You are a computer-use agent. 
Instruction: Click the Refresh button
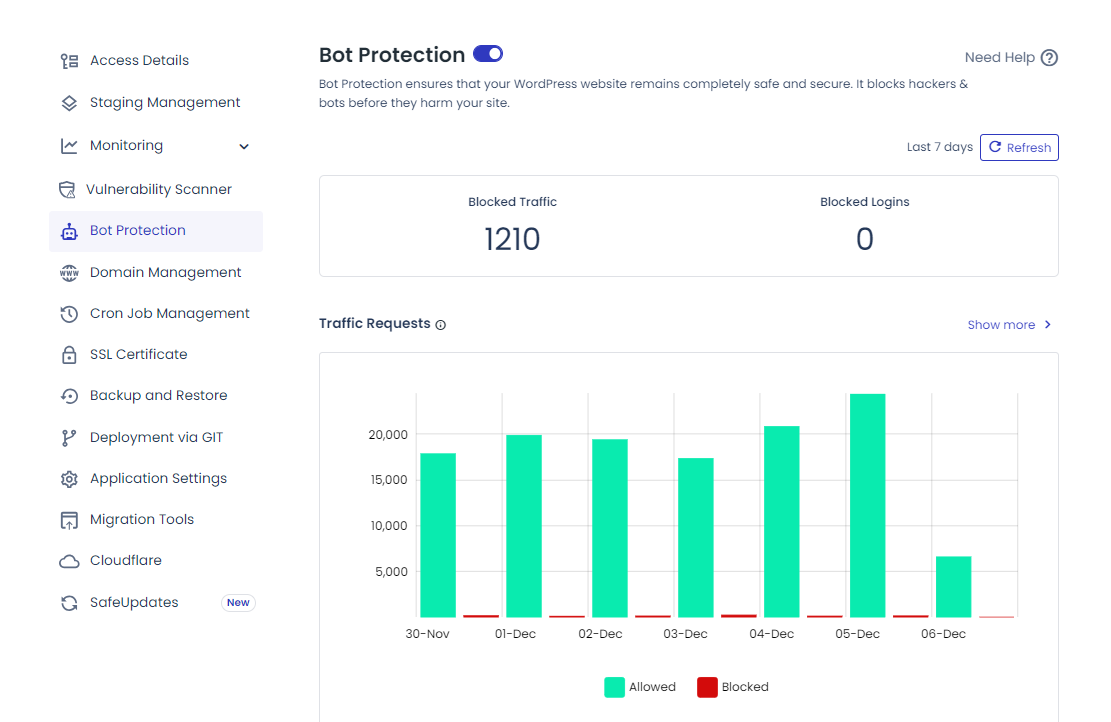(x=1019, y=147)
